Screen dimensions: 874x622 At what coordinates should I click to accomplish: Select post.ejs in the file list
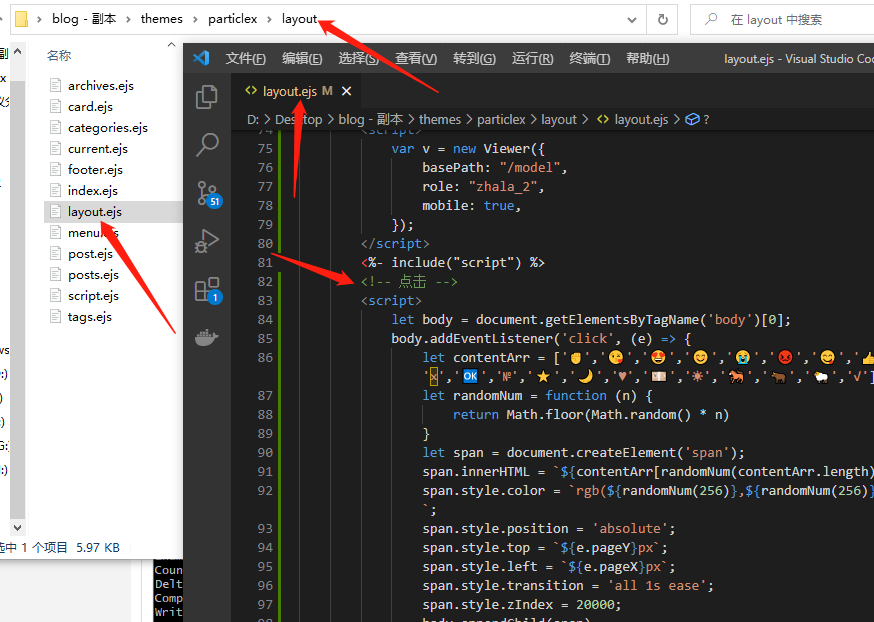pos(90,254)
